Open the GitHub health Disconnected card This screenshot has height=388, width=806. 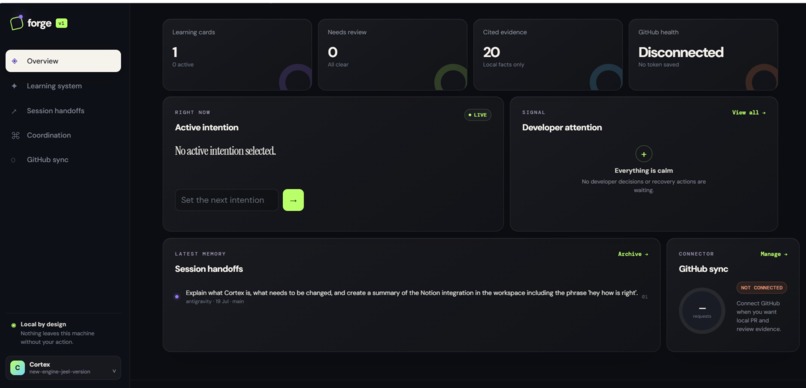[703, 55]
